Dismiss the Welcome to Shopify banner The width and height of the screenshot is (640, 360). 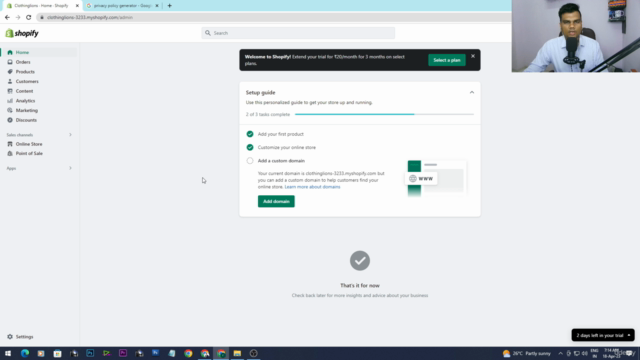[473, 56]
